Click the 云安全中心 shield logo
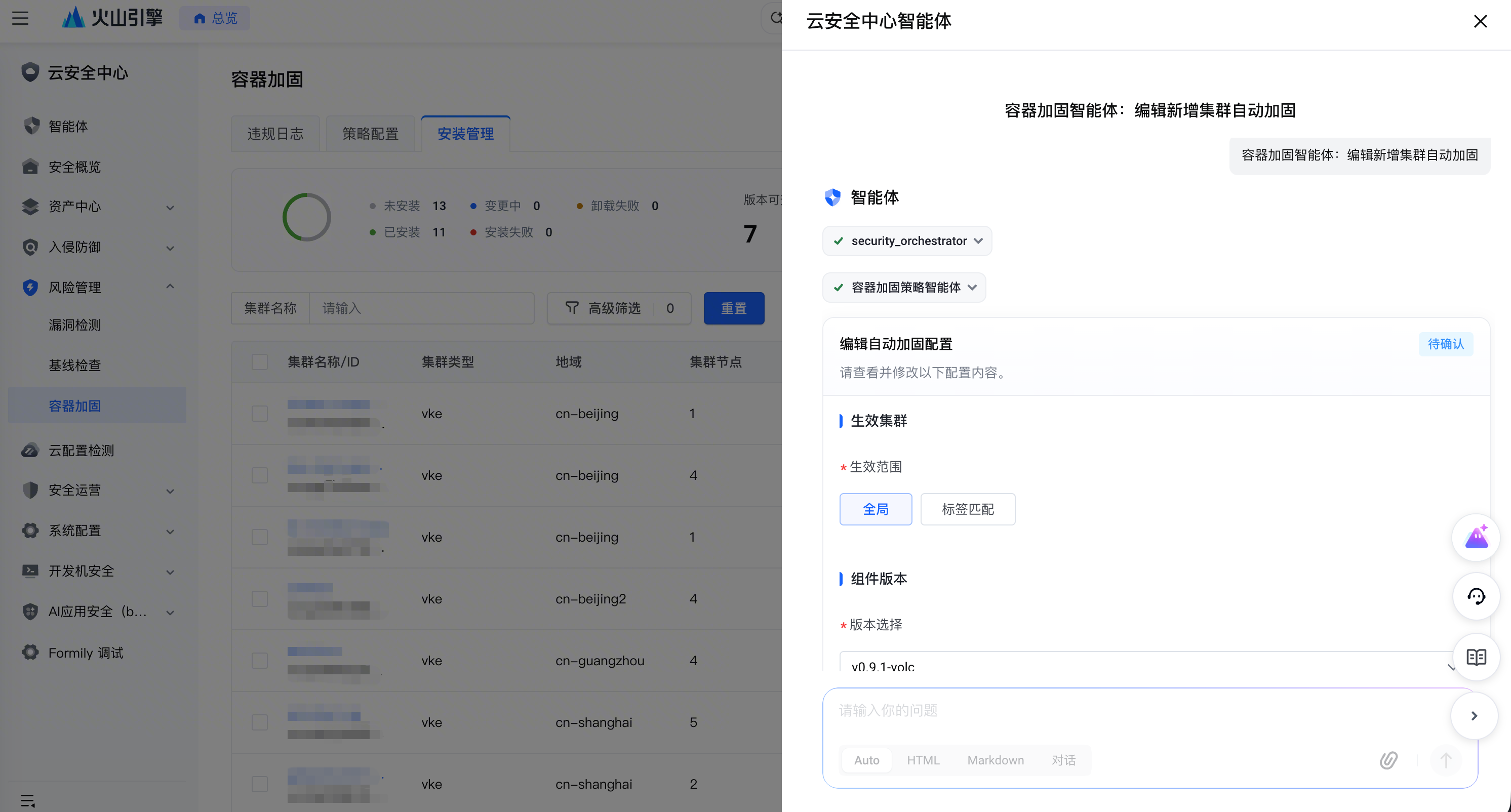 click(30, 72)
